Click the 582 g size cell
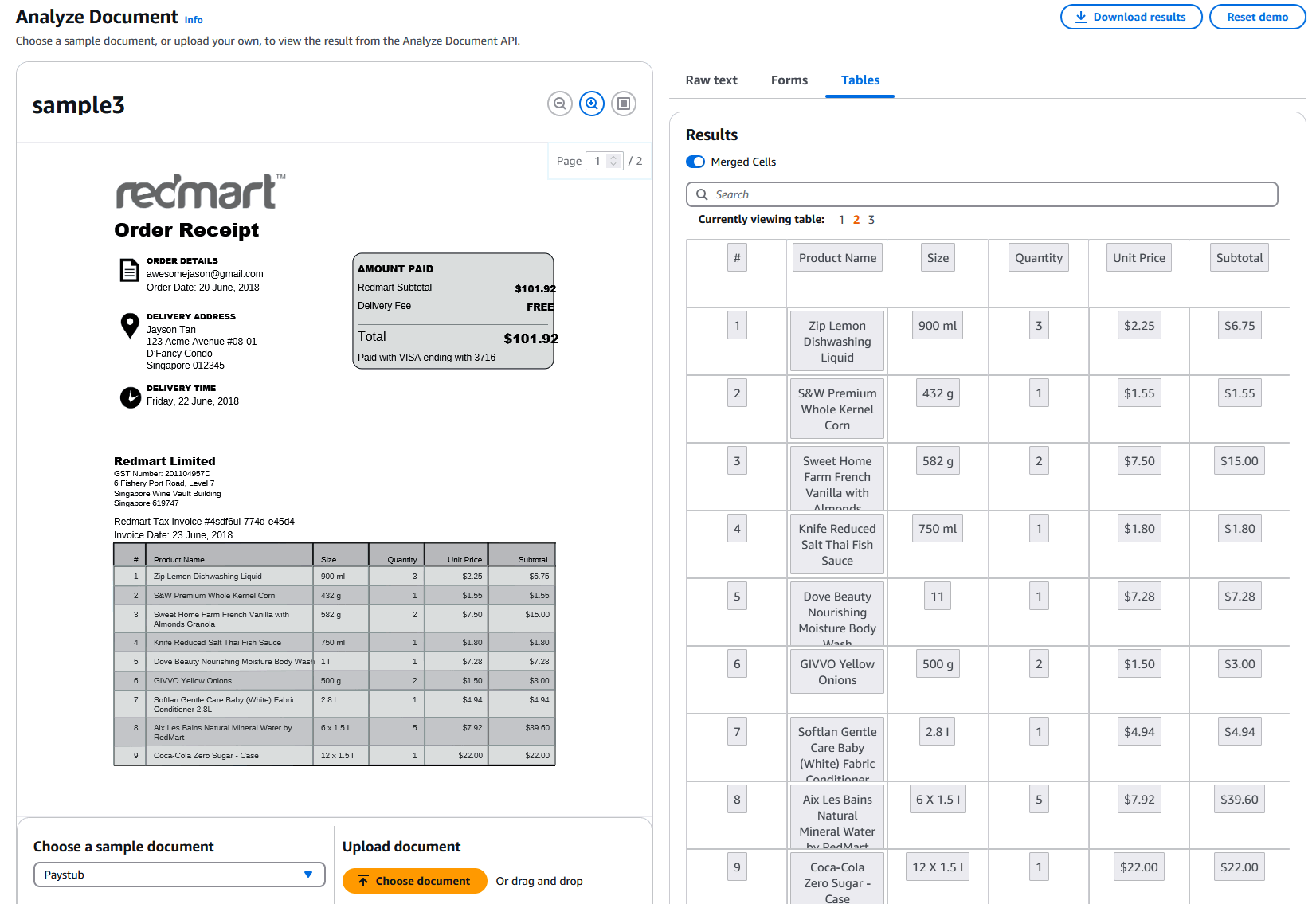The width and height of the screenshot is (1316, 904). tap(938, 460)
